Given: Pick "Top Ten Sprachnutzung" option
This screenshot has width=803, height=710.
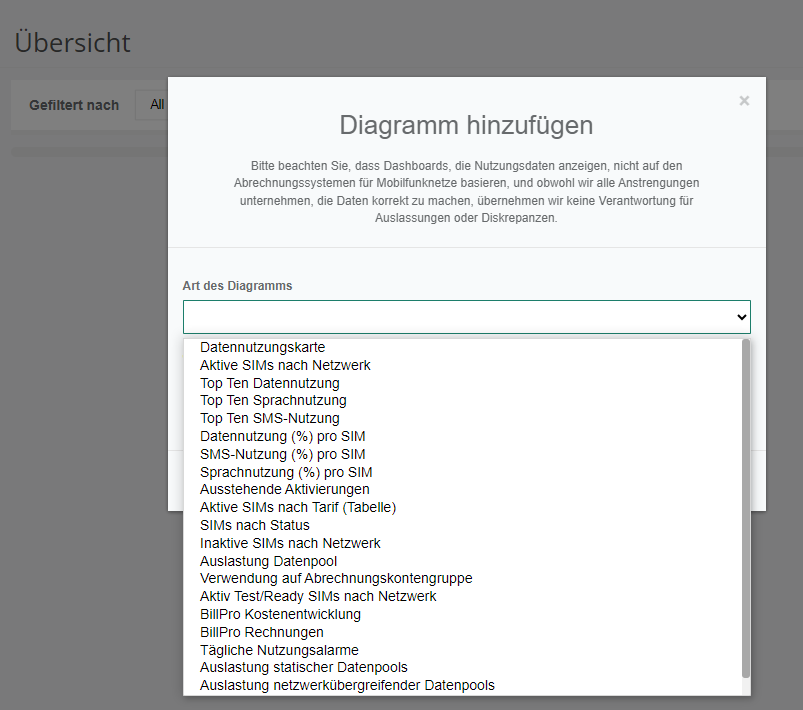Looking at the screenshot, I should [274, 400].
